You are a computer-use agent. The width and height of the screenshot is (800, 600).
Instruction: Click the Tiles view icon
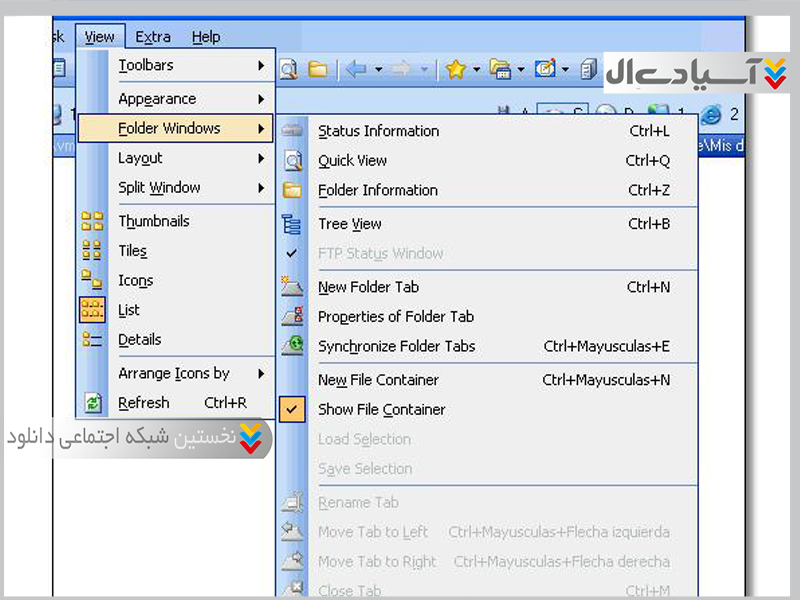point(92,251)
